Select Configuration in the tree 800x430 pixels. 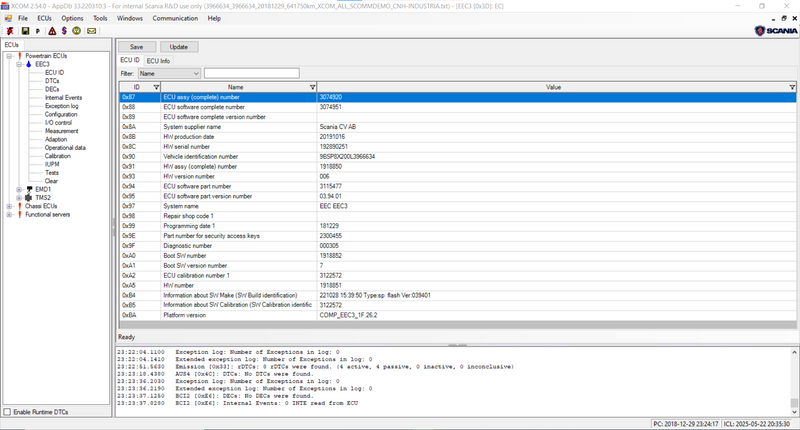[x=61, y=114]
